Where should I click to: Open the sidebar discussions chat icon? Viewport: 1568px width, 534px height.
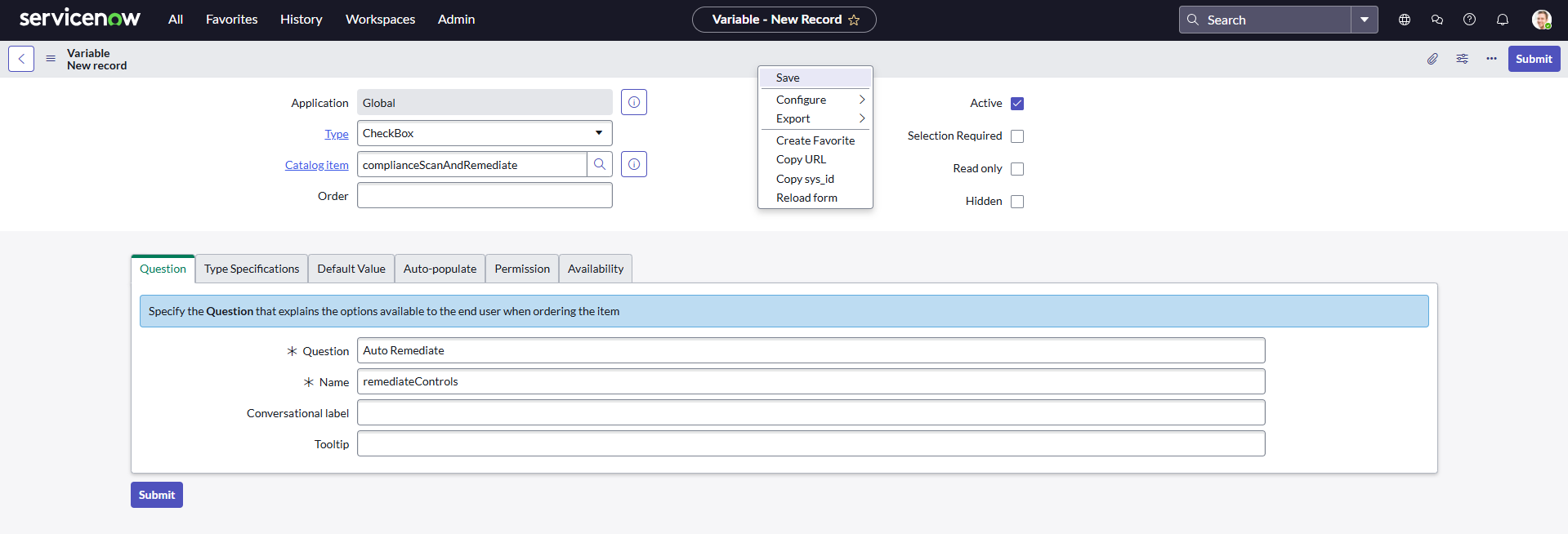pos(1437,20)
